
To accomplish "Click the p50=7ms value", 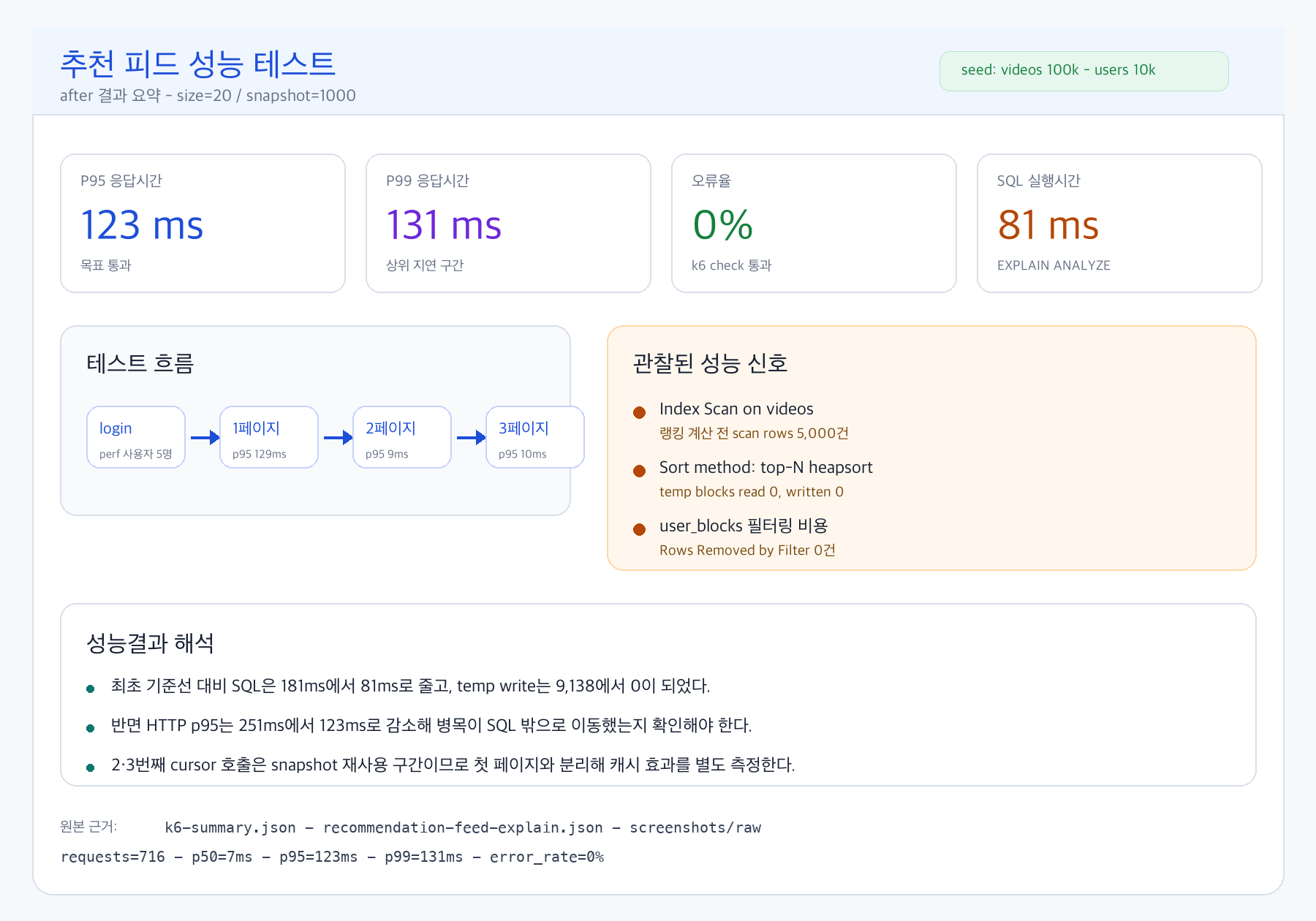I will pyautogui.click(x=222, y=857).
